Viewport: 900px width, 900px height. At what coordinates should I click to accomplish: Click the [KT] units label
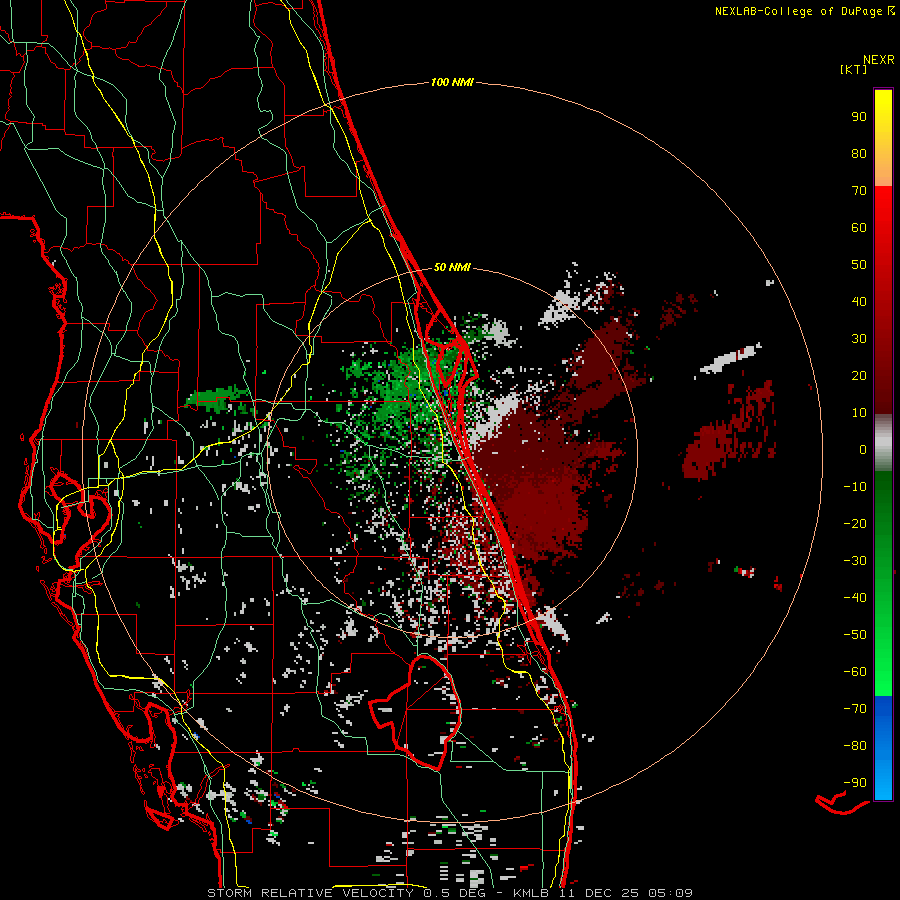coord(854,69)
